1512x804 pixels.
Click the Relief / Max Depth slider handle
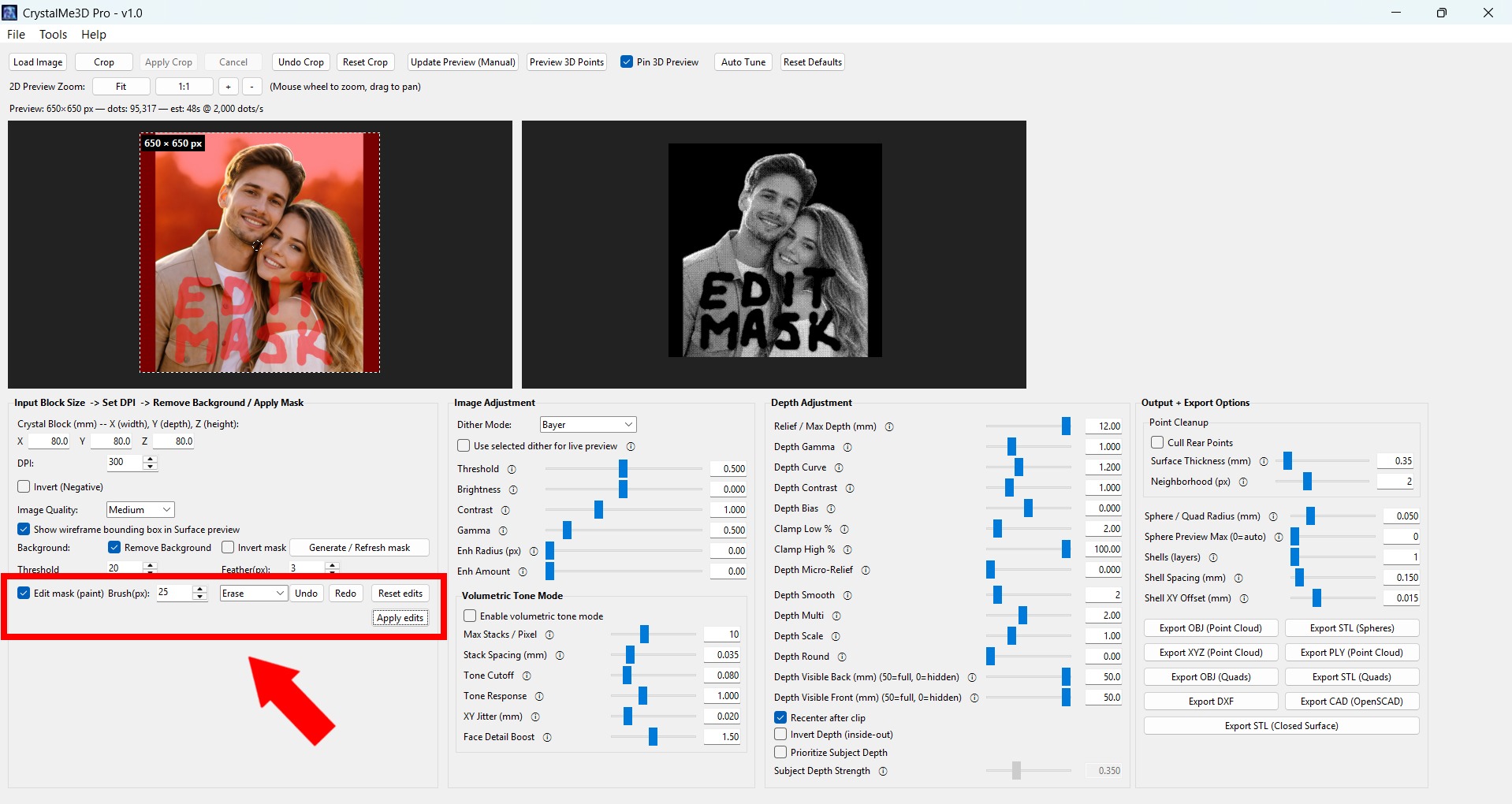pyautogui.click(x=1066, y=426)
